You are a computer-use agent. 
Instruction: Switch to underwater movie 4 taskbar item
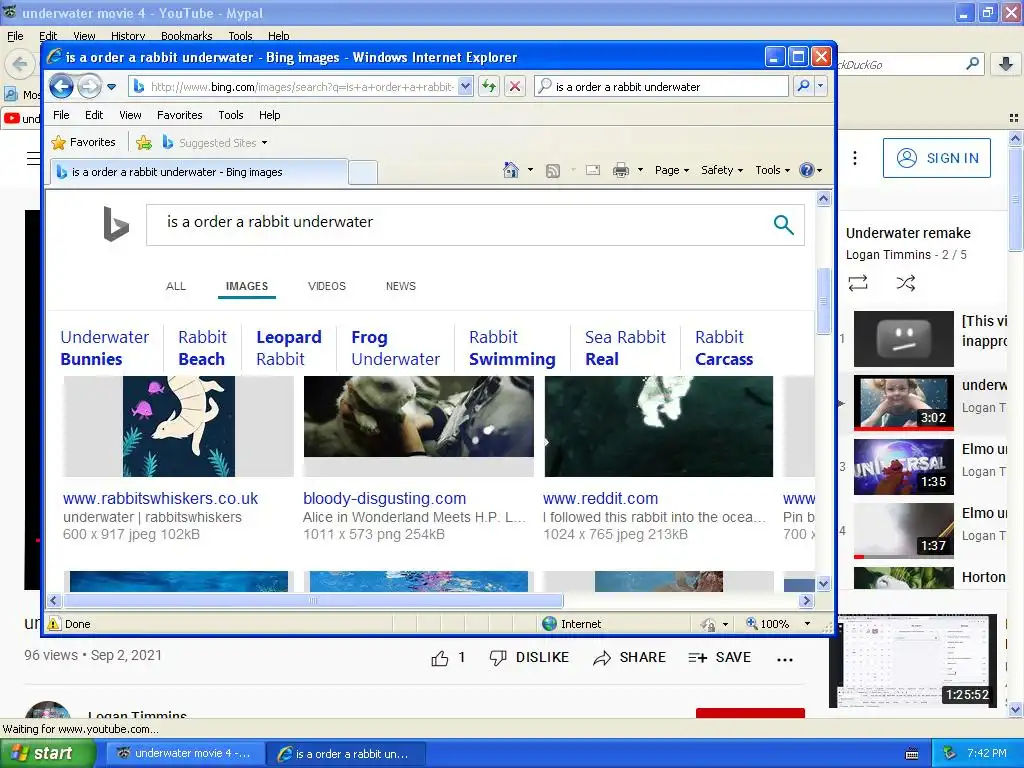click(x=184, y=753)
